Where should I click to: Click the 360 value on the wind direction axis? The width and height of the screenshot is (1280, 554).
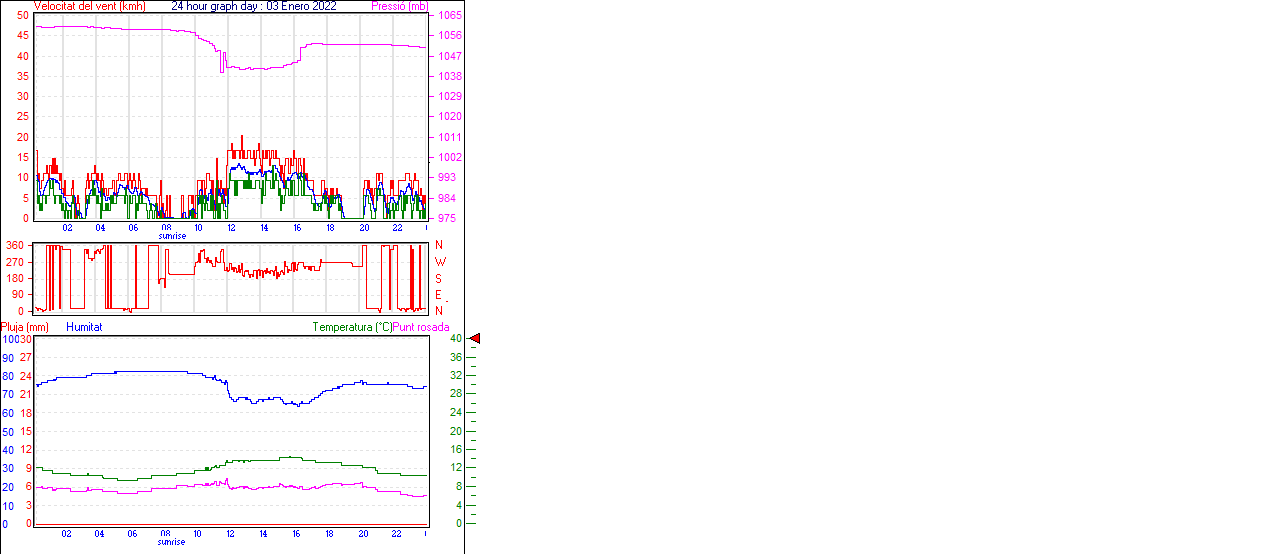[16, 245]
